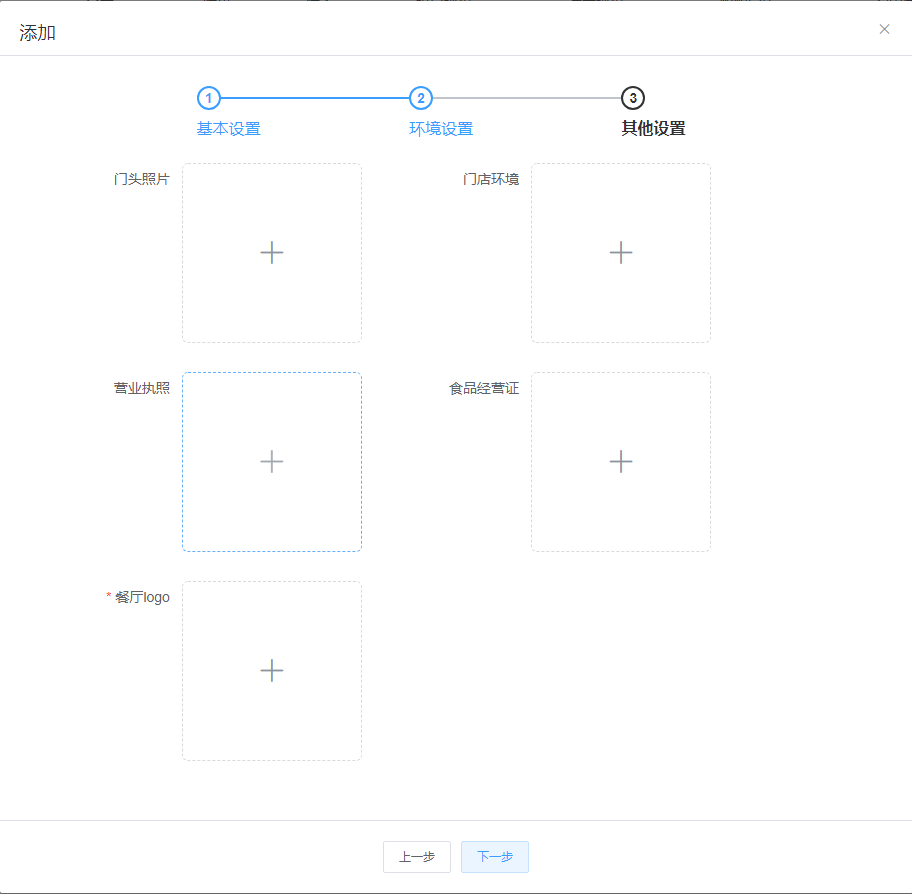Add a 门店环境 photo via plus icon

point(621,252)
